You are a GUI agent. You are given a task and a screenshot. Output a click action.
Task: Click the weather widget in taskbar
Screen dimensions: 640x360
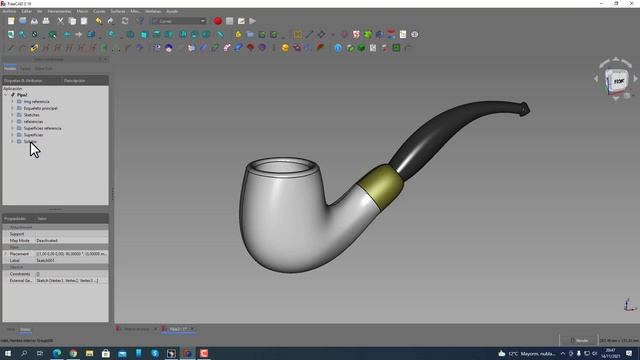coord(527,353)
